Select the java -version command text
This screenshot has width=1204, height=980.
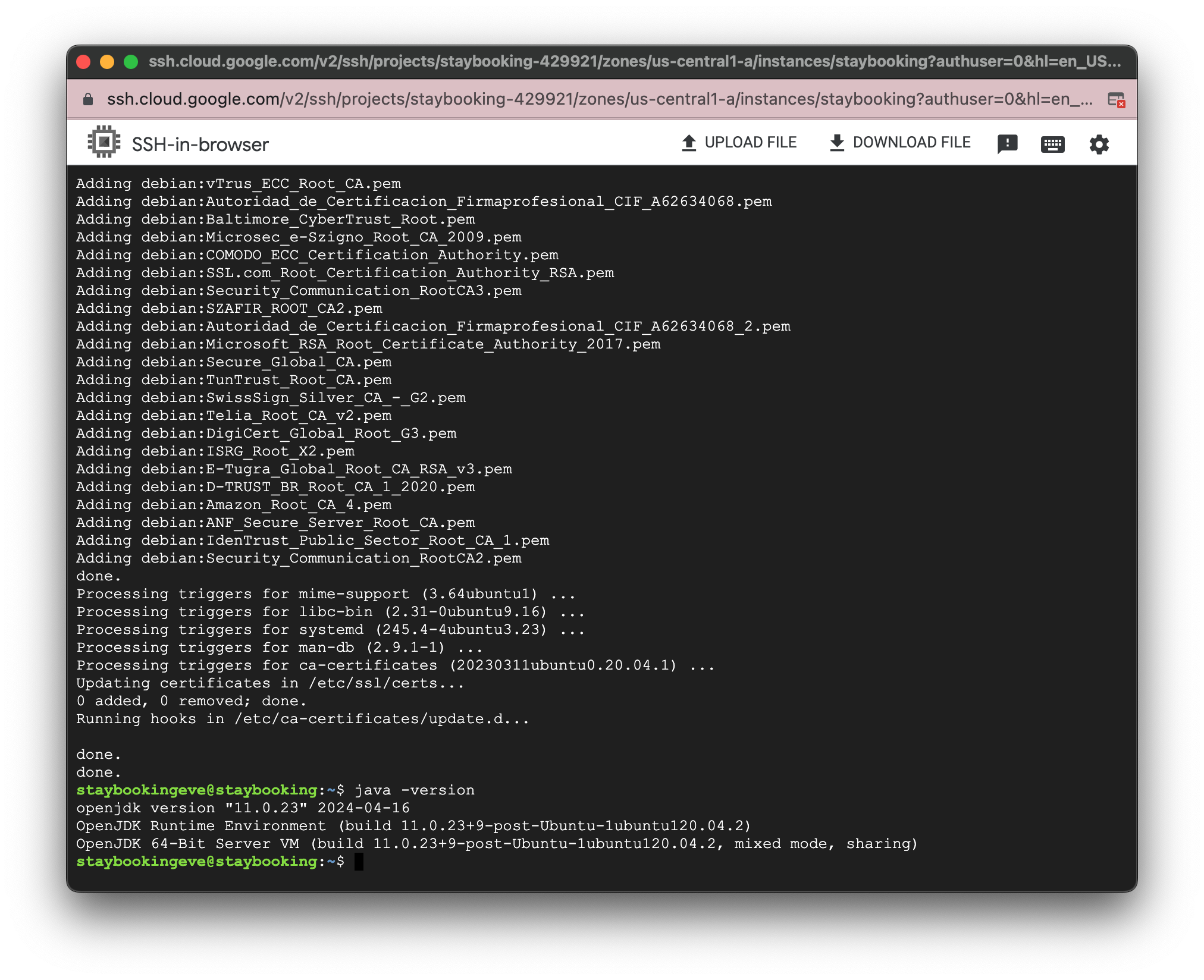[x=415, y=790]
